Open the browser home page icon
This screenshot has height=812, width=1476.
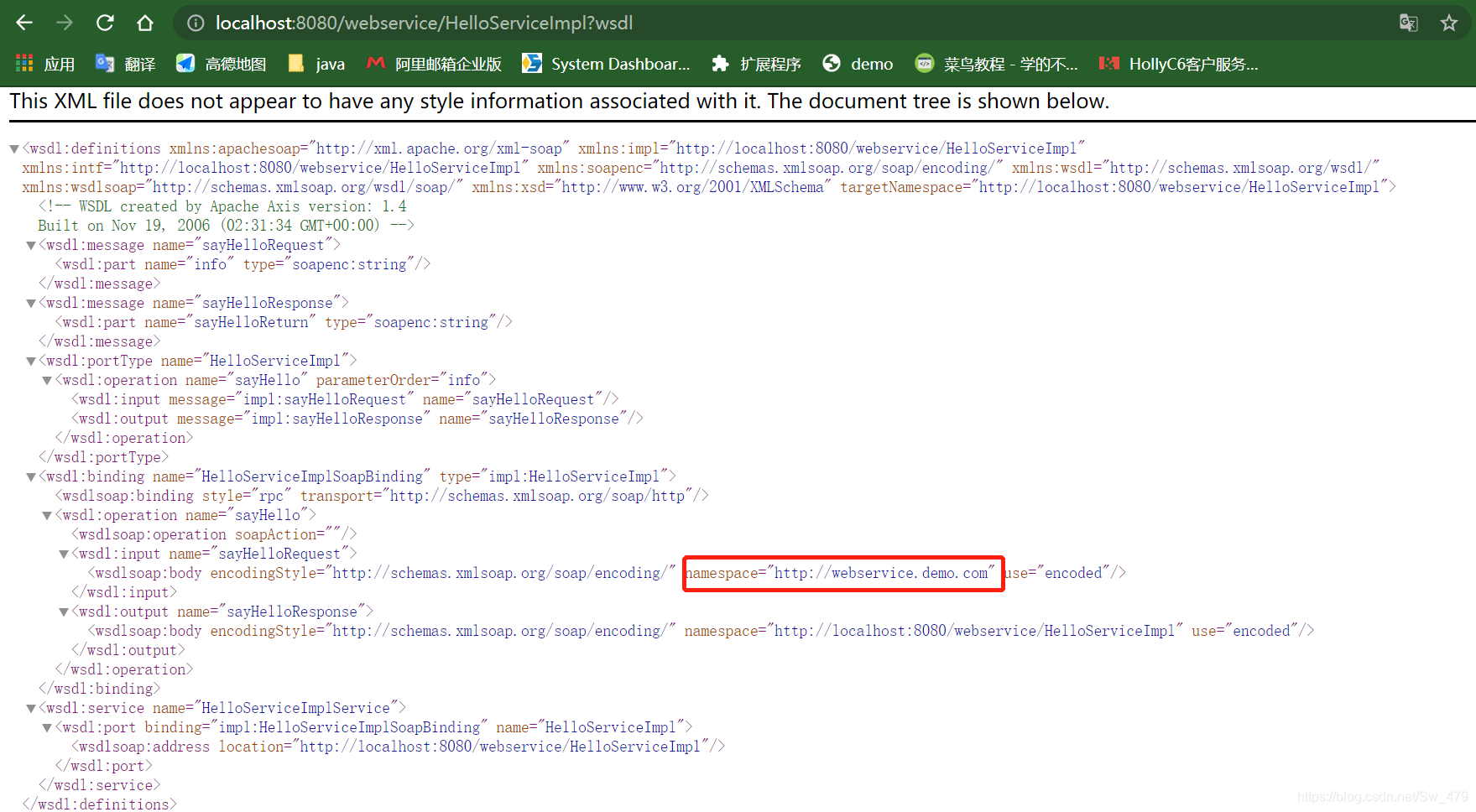[x=144, y=23]
